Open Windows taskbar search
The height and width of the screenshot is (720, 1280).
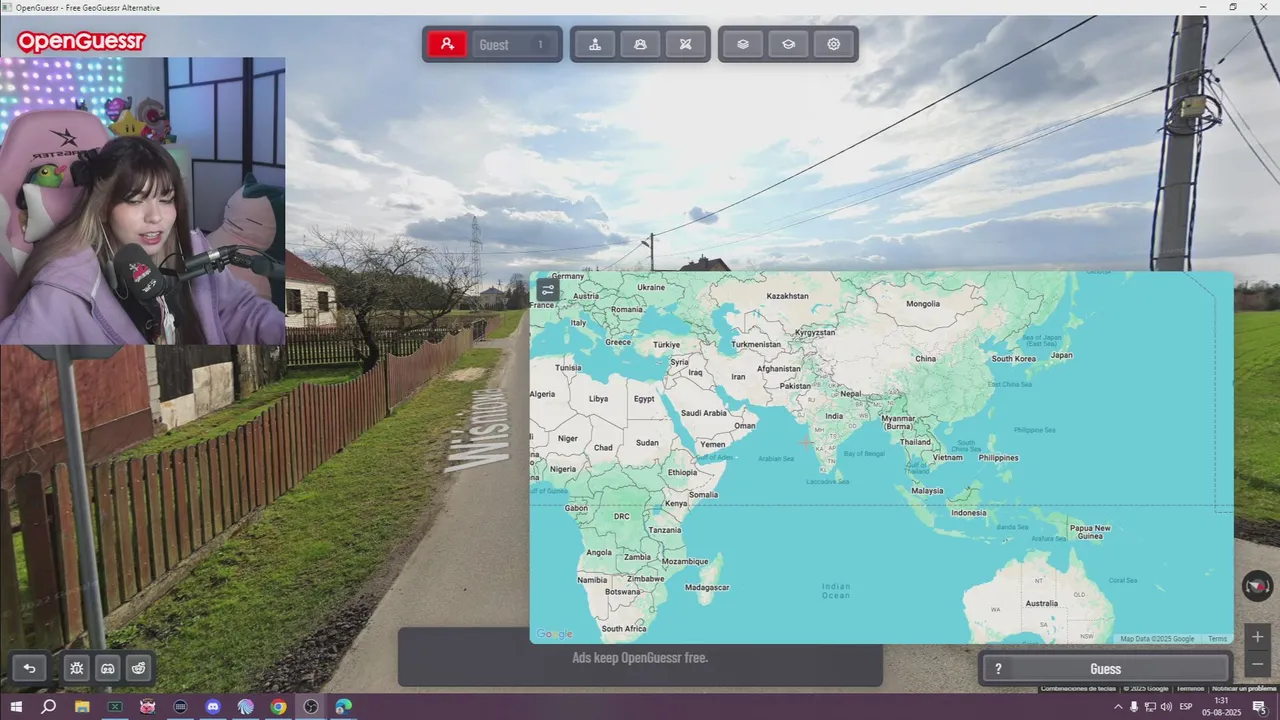[48, 707]
